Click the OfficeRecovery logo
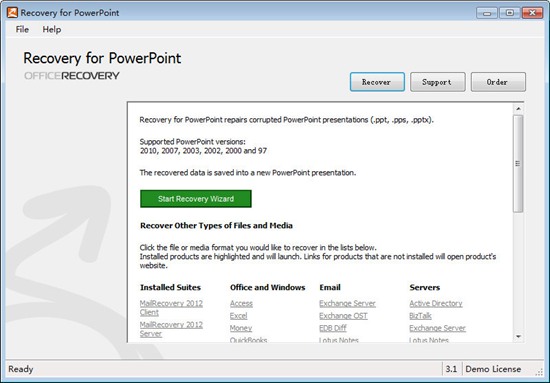This screenshot has height=383, width=550. pyautogui.click(x=72, y=76)
